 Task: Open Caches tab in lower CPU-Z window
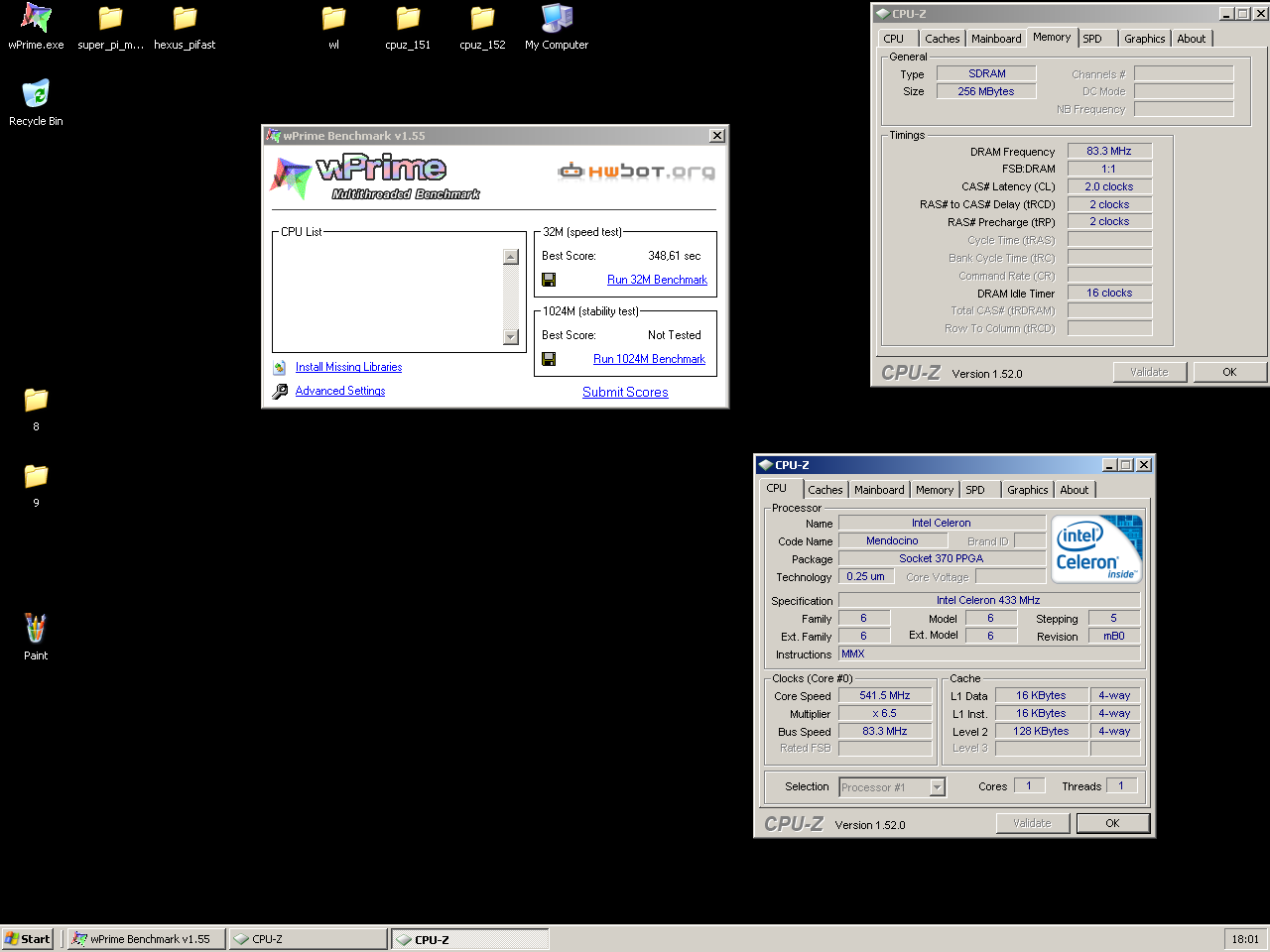pyautogui.click(x=825, y=490)
